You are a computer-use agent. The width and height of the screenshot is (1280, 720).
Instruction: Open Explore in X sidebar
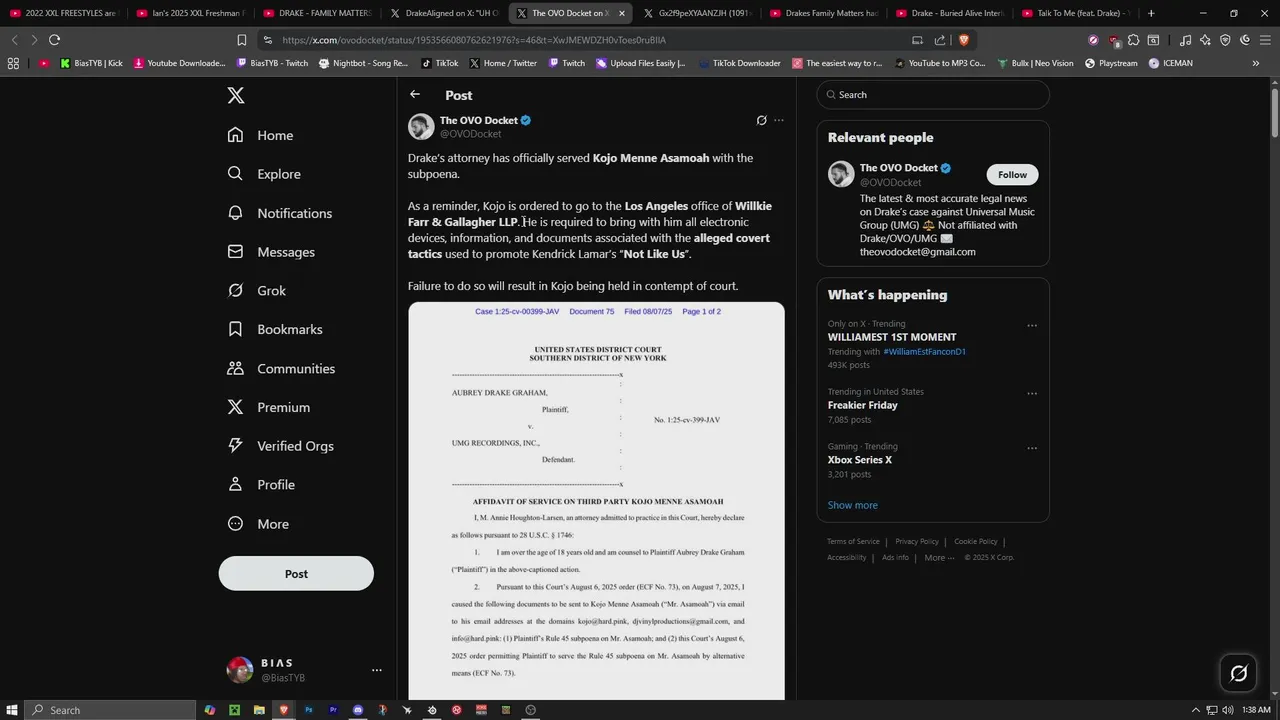(x=264, y=174)
